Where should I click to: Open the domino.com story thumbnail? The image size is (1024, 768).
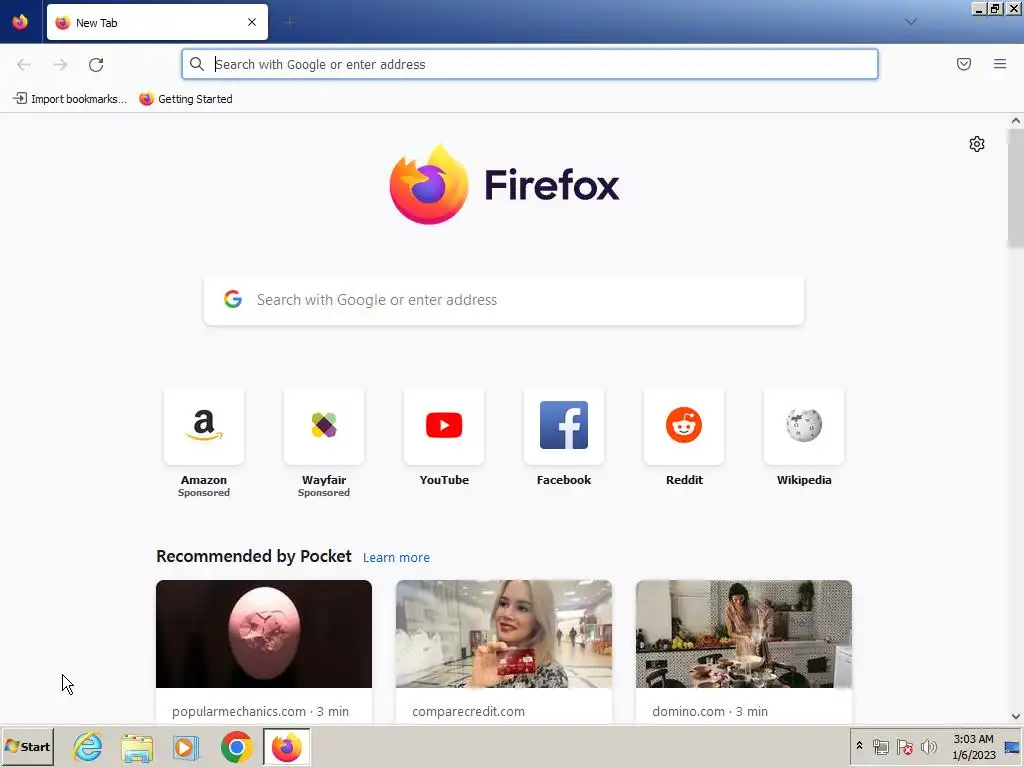(744, 633)
